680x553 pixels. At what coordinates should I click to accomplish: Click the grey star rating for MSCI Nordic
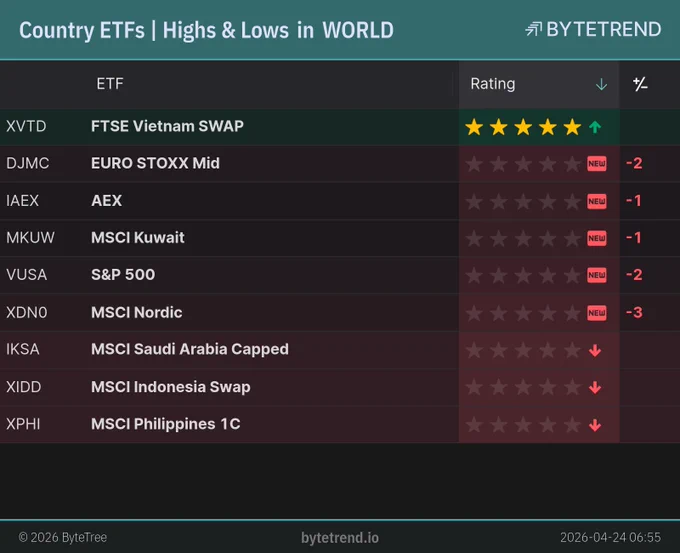click(x=523, y=313)
